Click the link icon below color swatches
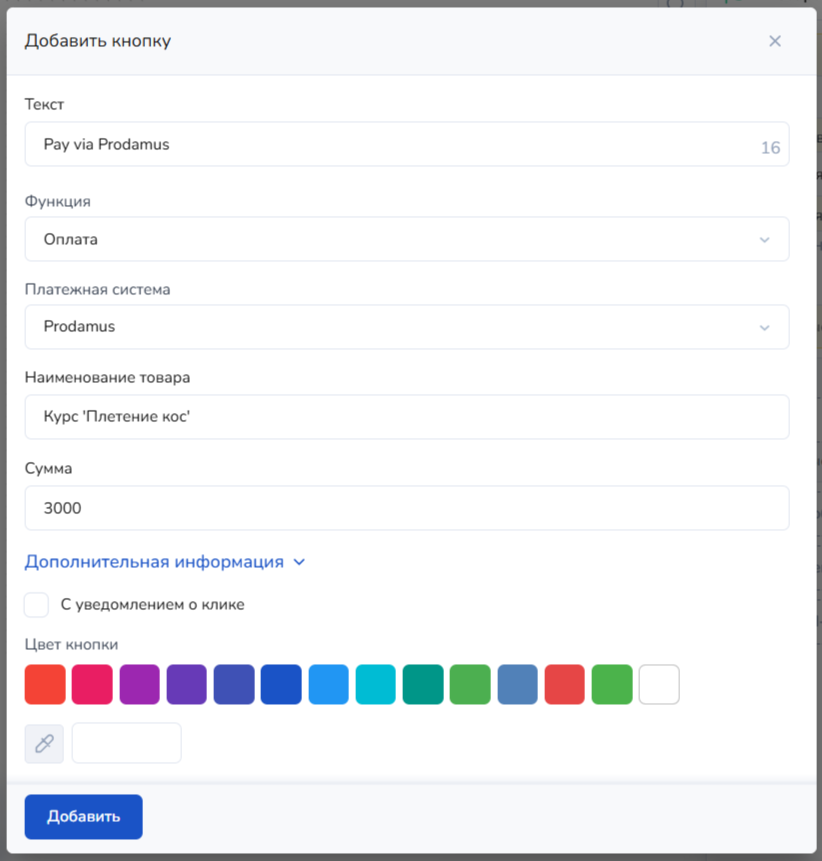This screenshot has height=861, width=822. click(x=44, y=743)
